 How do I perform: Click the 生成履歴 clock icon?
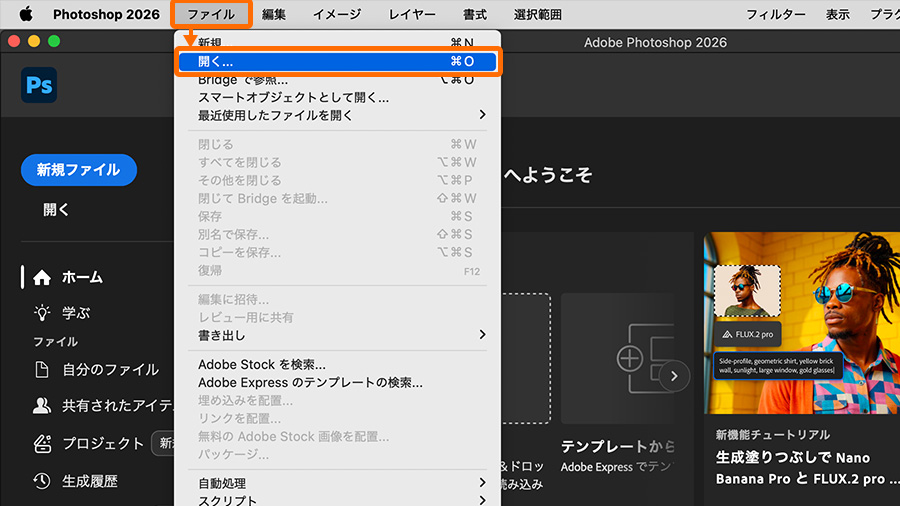41,481
